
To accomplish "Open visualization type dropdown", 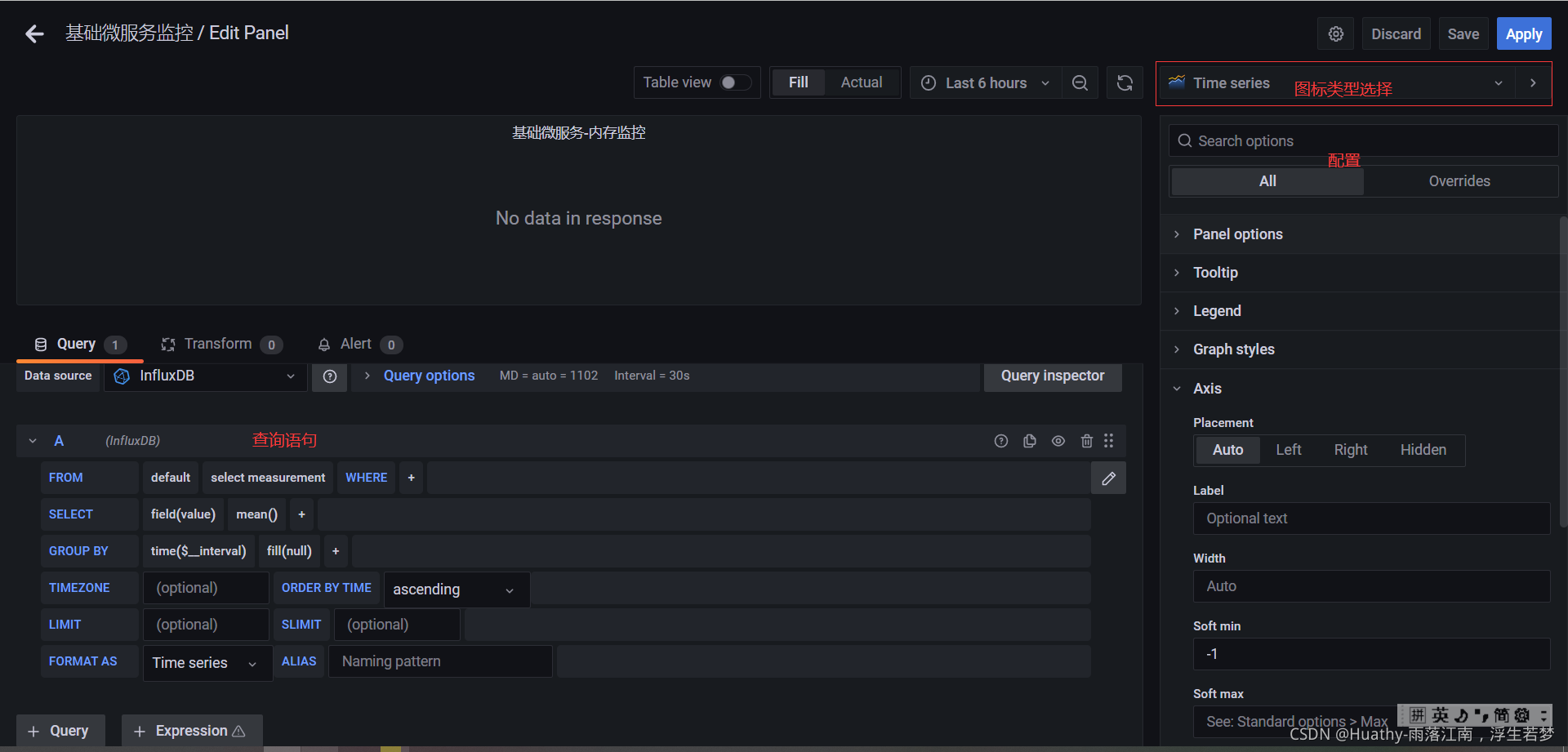I will tap(1337, 83).
